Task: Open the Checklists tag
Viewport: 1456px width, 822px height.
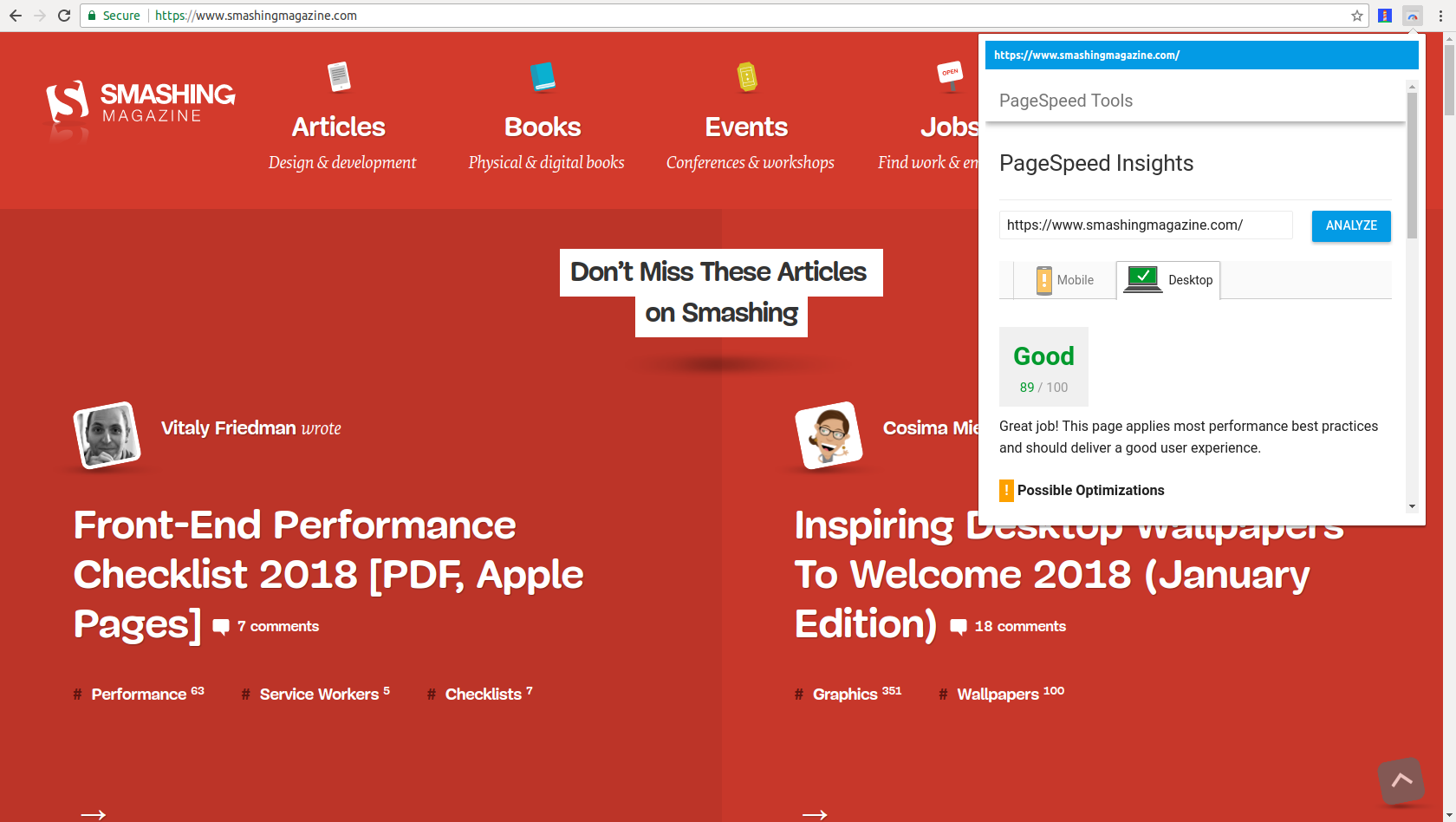Action: coord(480,694)
